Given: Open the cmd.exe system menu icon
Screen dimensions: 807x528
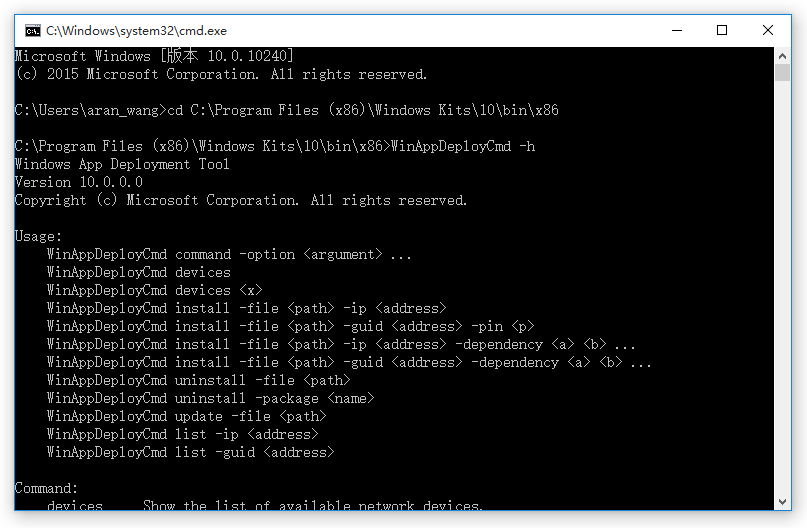Looking at the screenshot, I should coord(32,31).
